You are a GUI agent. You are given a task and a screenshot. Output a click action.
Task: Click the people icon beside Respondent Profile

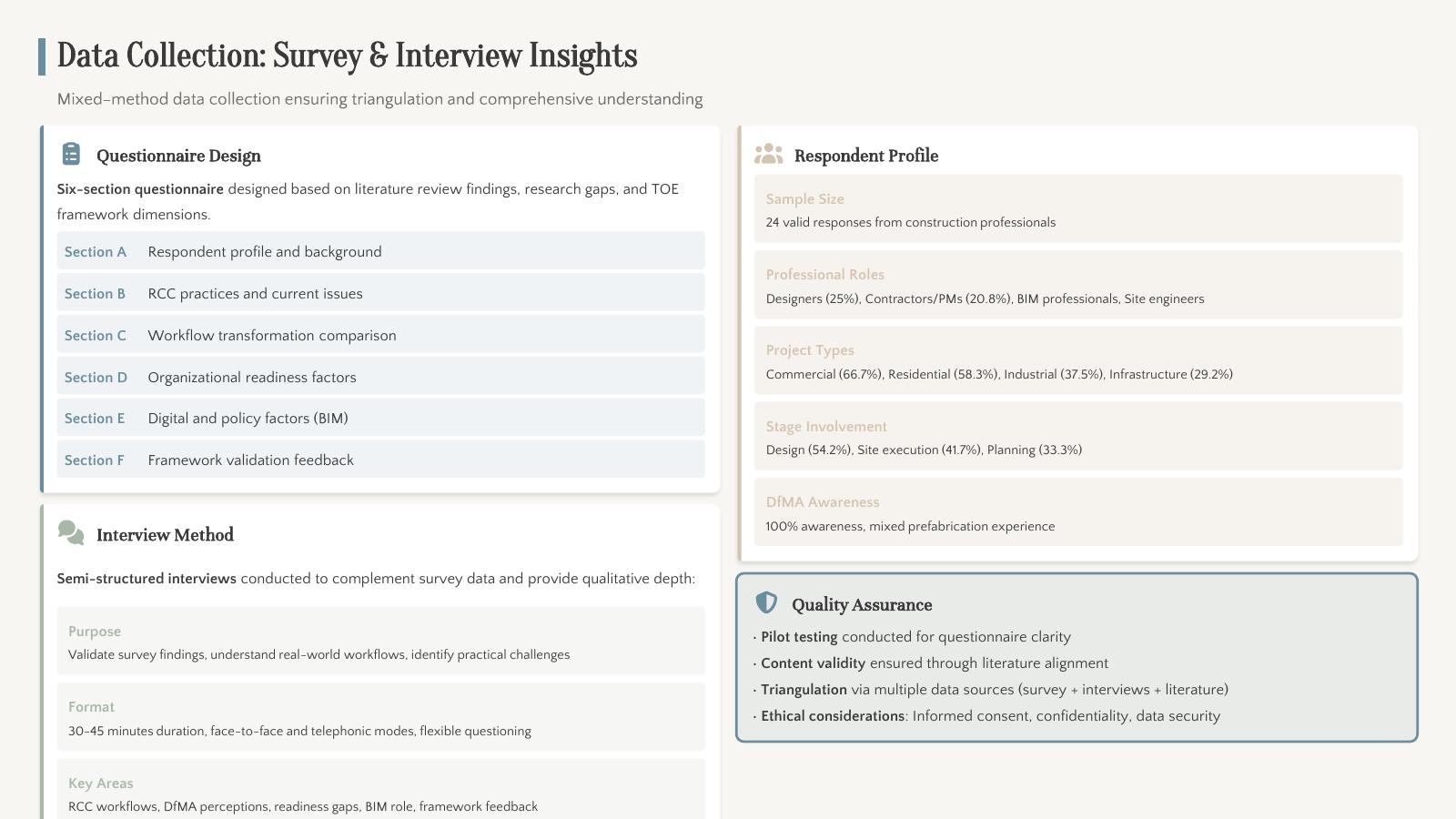click(x=768, y=154)
